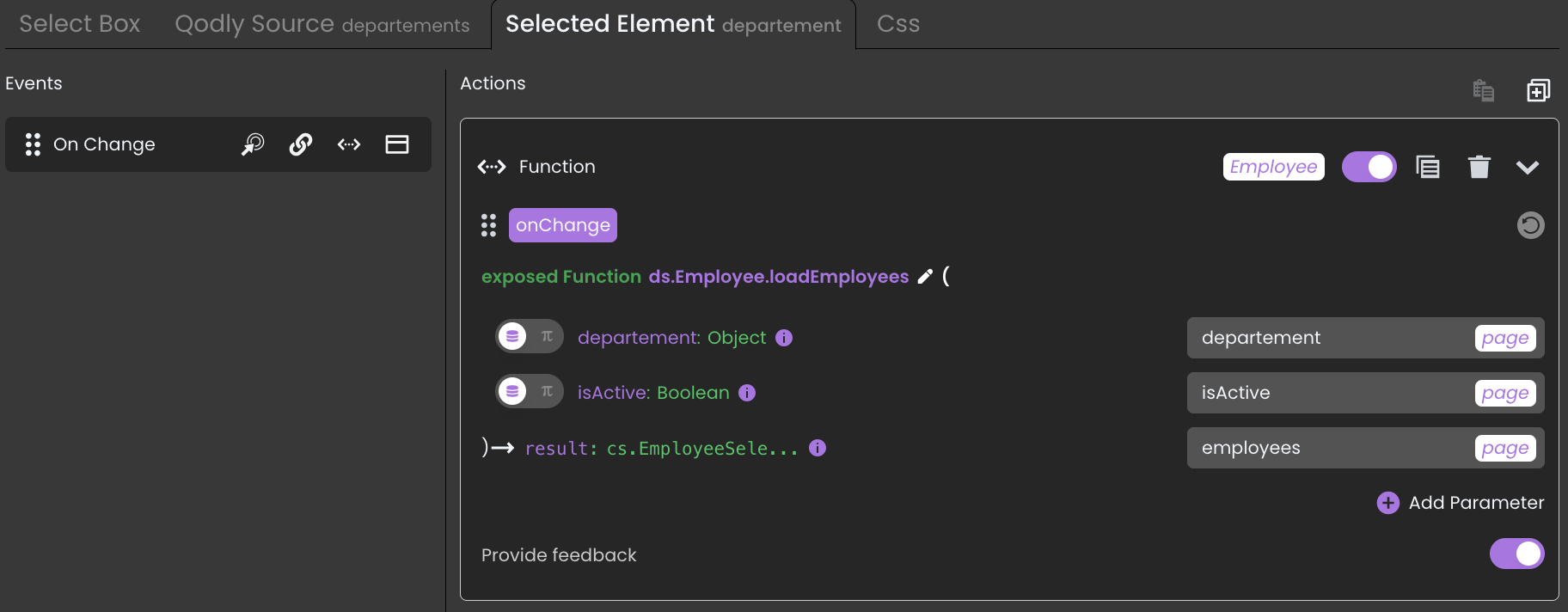This screenshot has height=612, width=1568.
Task: Open the Select Box tab
Action: coord(79,24)
